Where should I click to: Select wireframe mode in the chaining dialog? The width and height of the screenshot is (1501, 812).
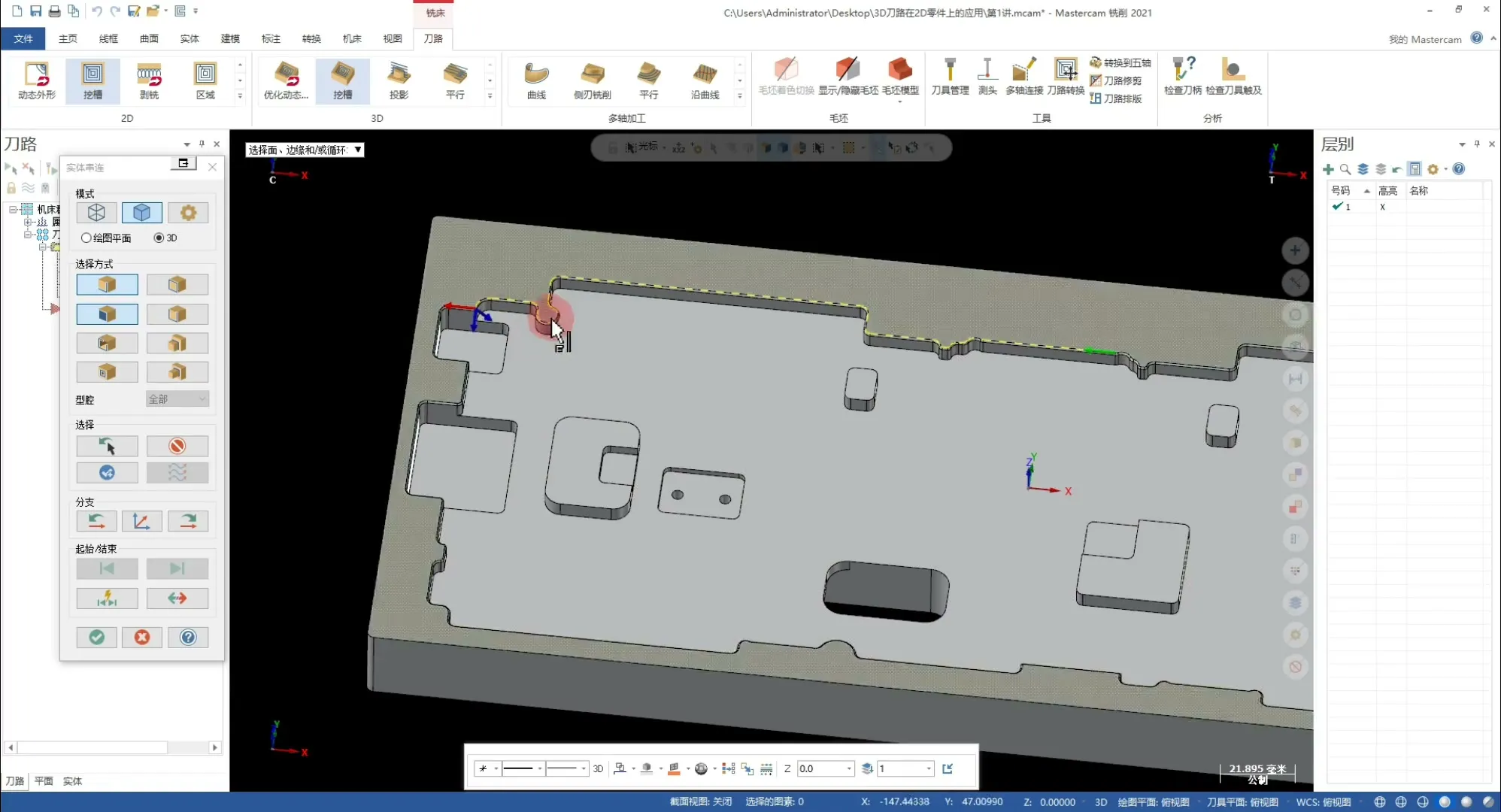click(96, 213)
